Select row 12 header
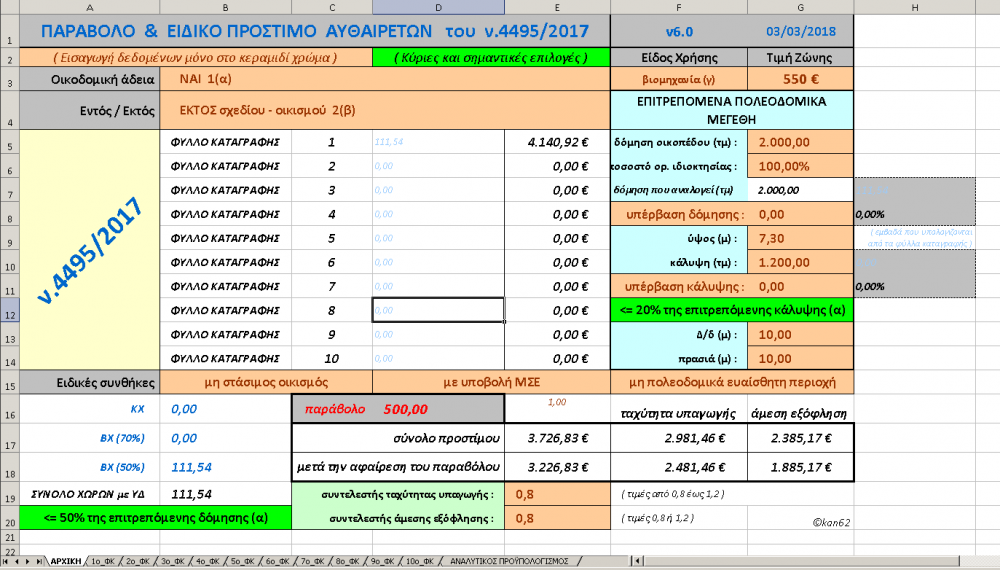Image resolution: width=1000 pixels, height=570 pixels. click(x=9, y=310)
